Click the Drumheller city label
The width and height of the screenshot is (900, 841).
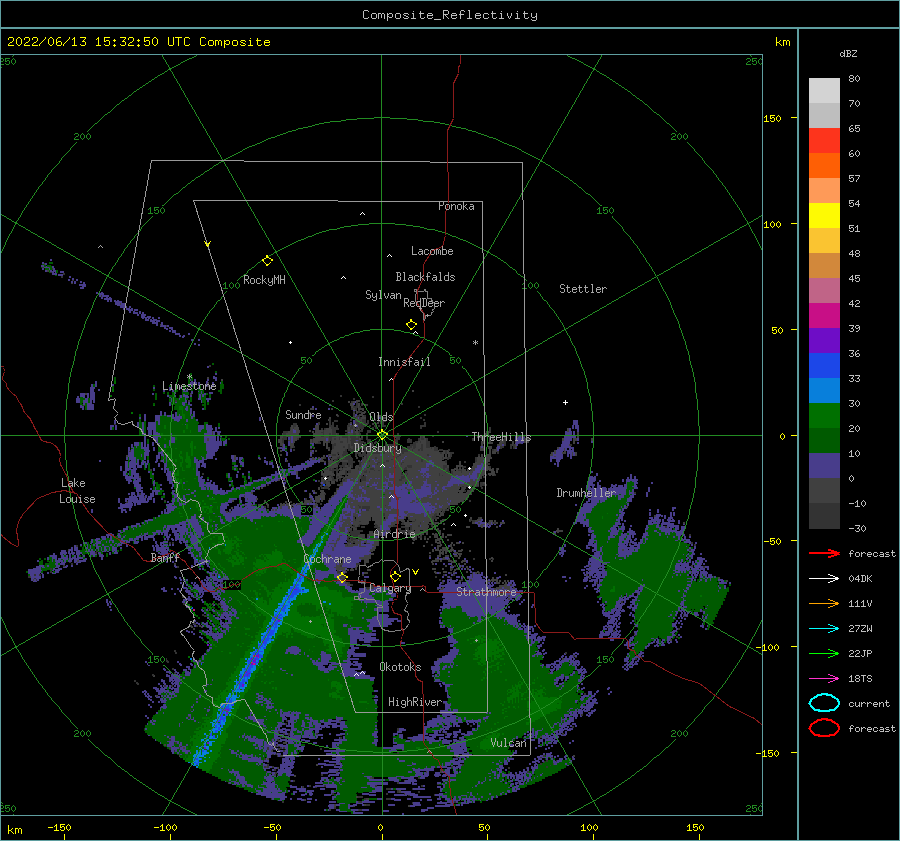[x=586, y=493]
